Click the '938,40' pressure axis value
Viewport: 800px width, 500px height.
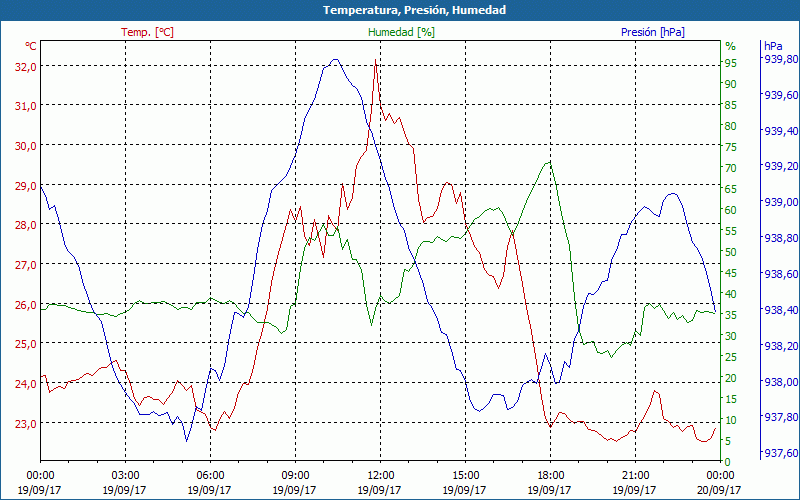(x=780, y=310)
